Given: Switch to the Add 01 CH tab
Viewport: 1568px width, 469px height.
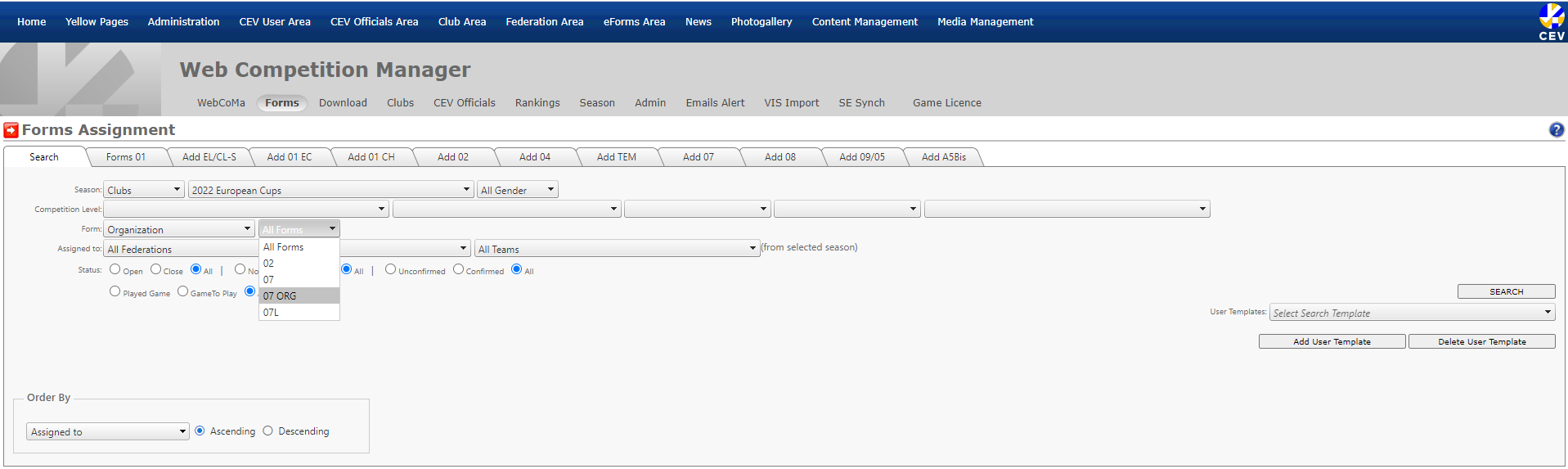Looking at the screenshot, I should 371,157.
